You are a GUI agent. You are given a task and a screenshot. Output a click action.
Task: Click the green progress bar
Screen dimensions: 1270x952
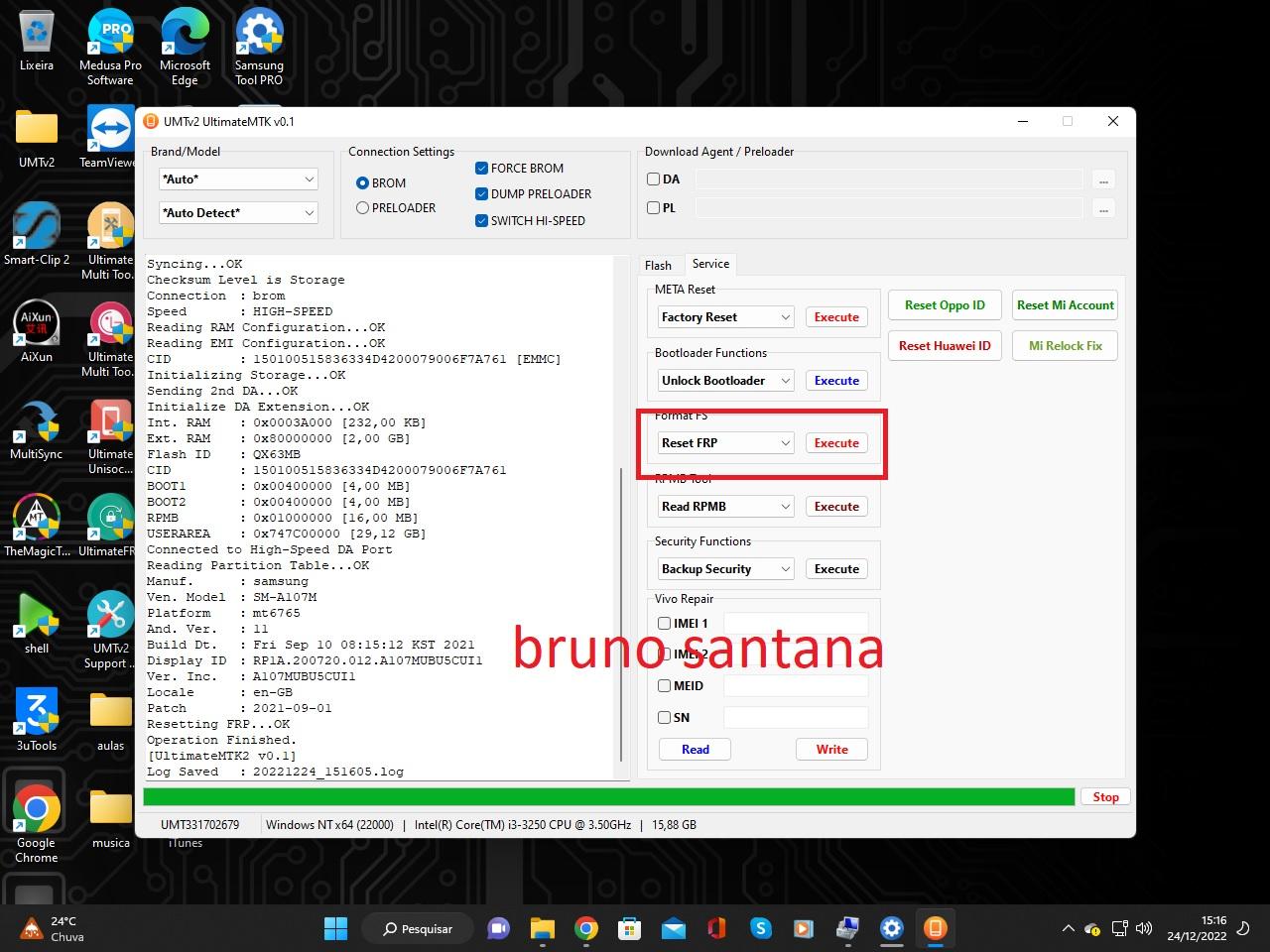(608, 797)
